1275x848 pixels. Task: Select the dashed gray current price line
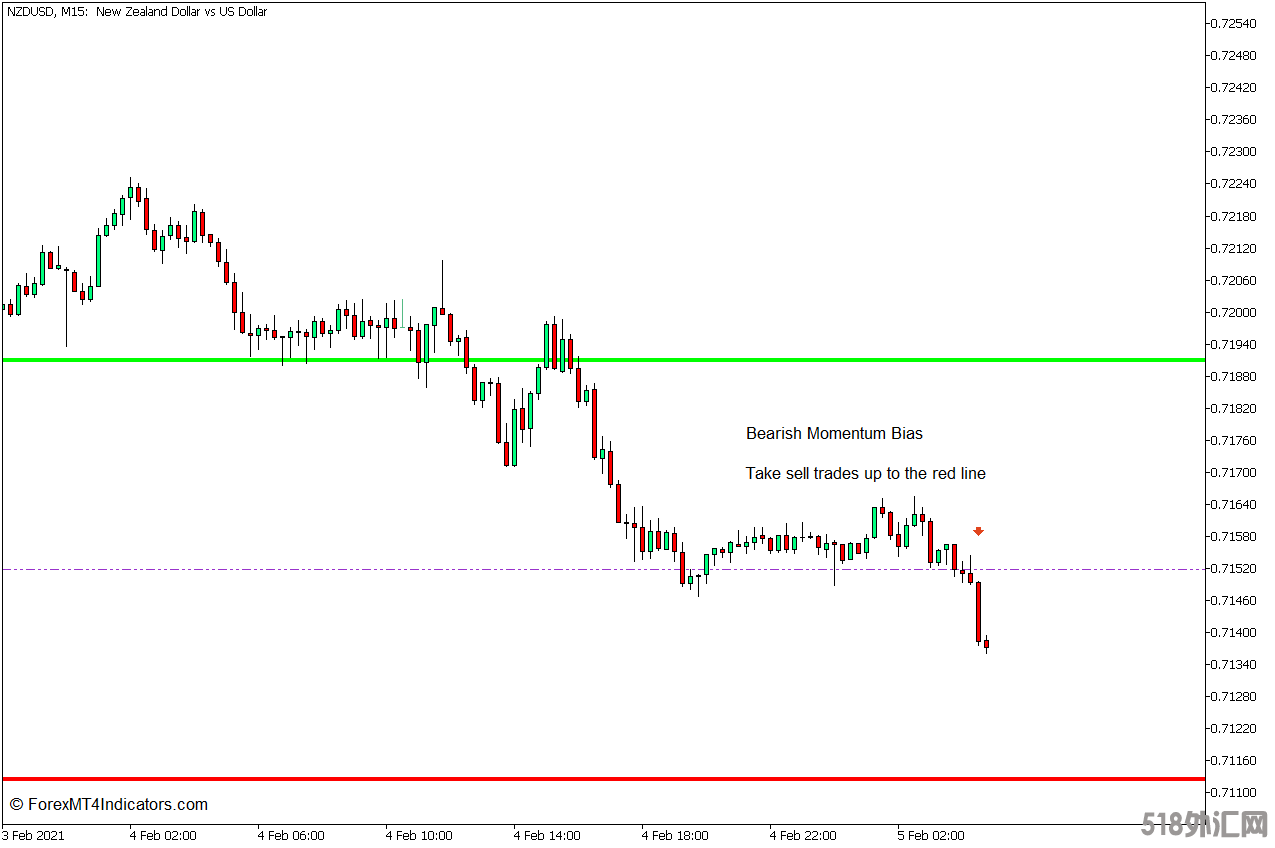602,569
